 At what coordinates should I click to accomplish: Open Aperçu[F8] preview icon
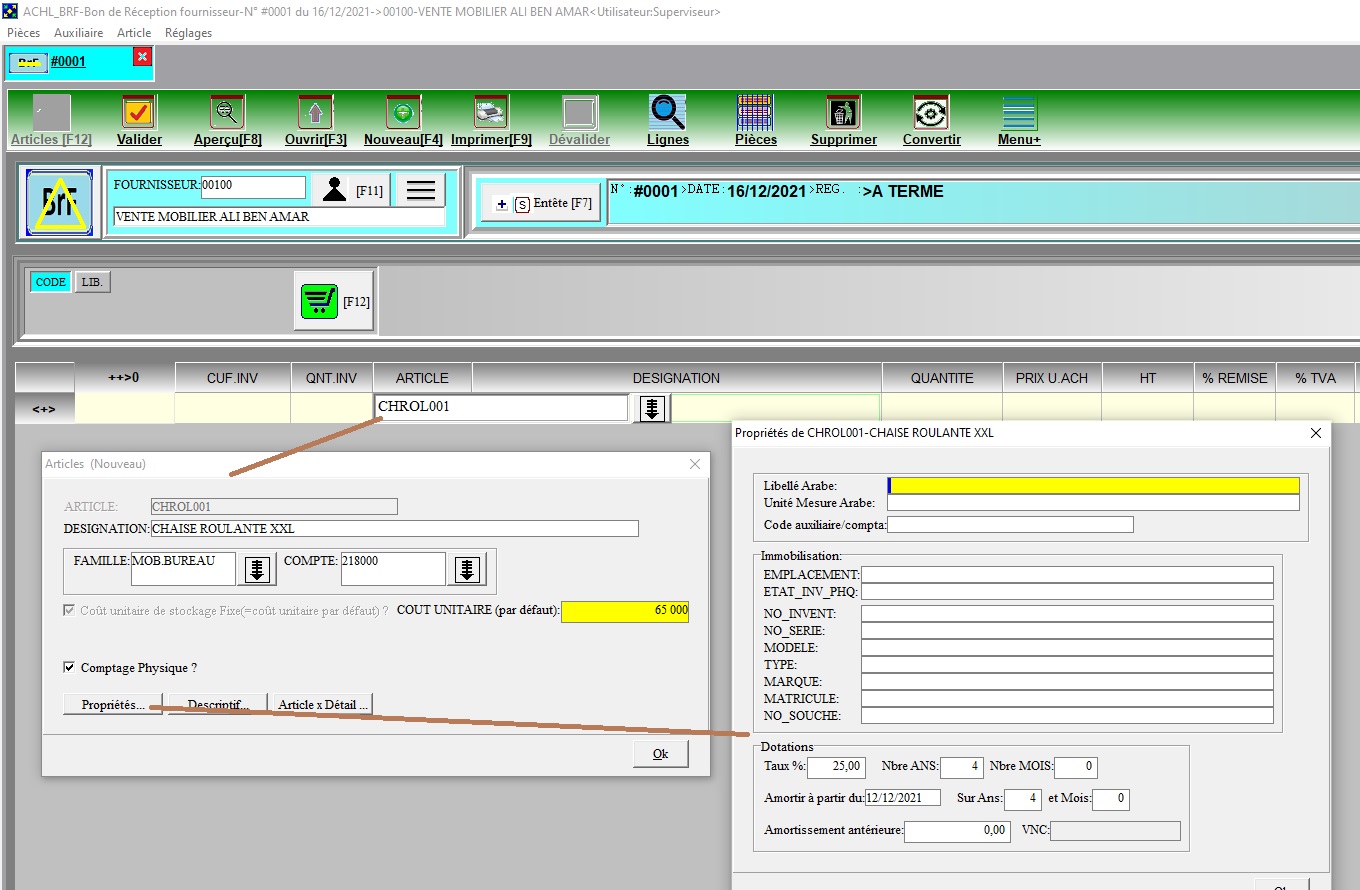click(227, 112)
